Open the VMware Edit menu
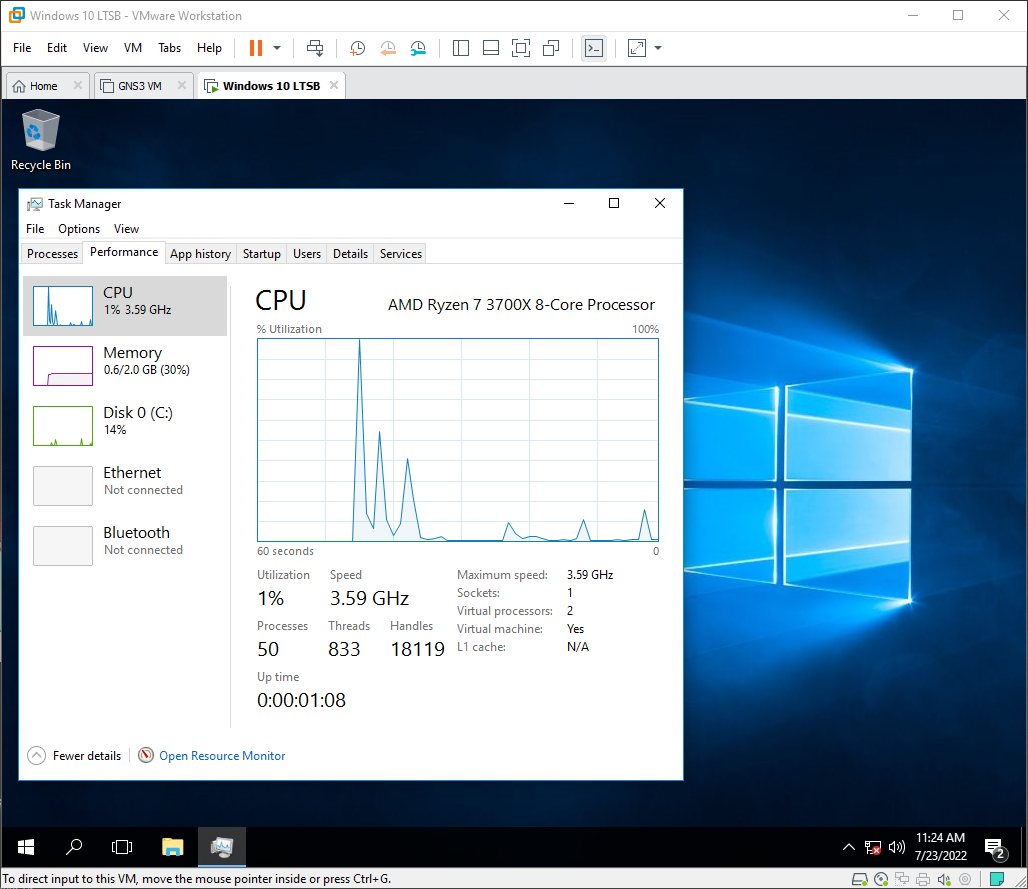 (57, 48)
